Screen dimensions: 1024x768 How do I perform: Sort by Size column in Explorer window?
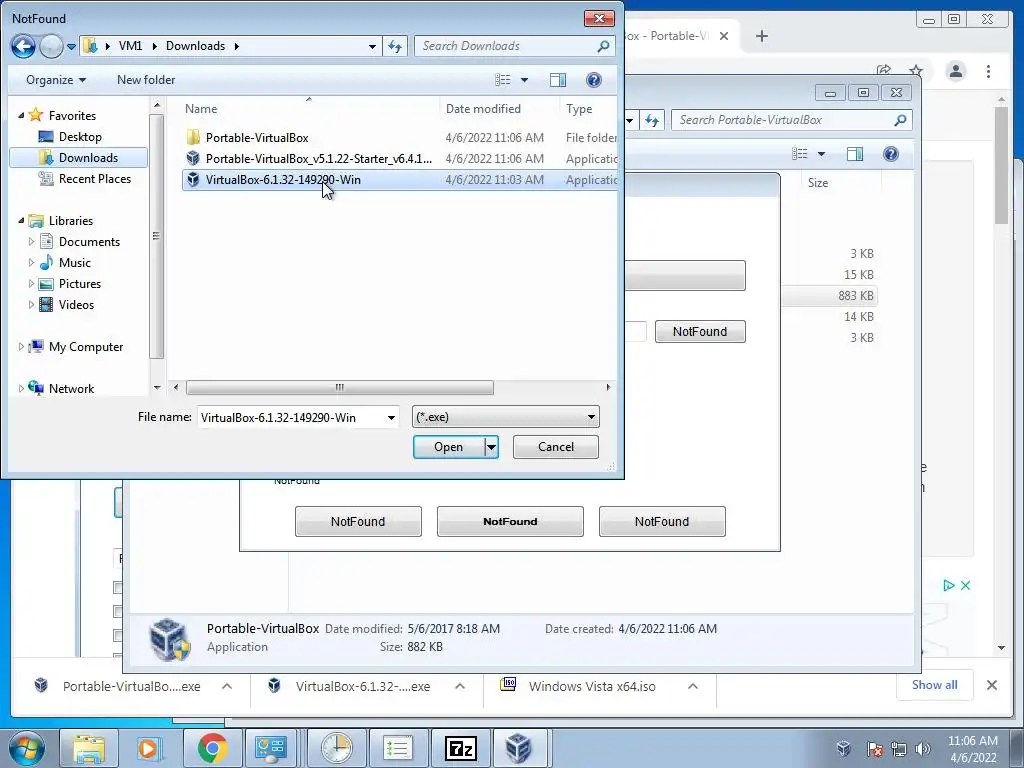(818, 183)
